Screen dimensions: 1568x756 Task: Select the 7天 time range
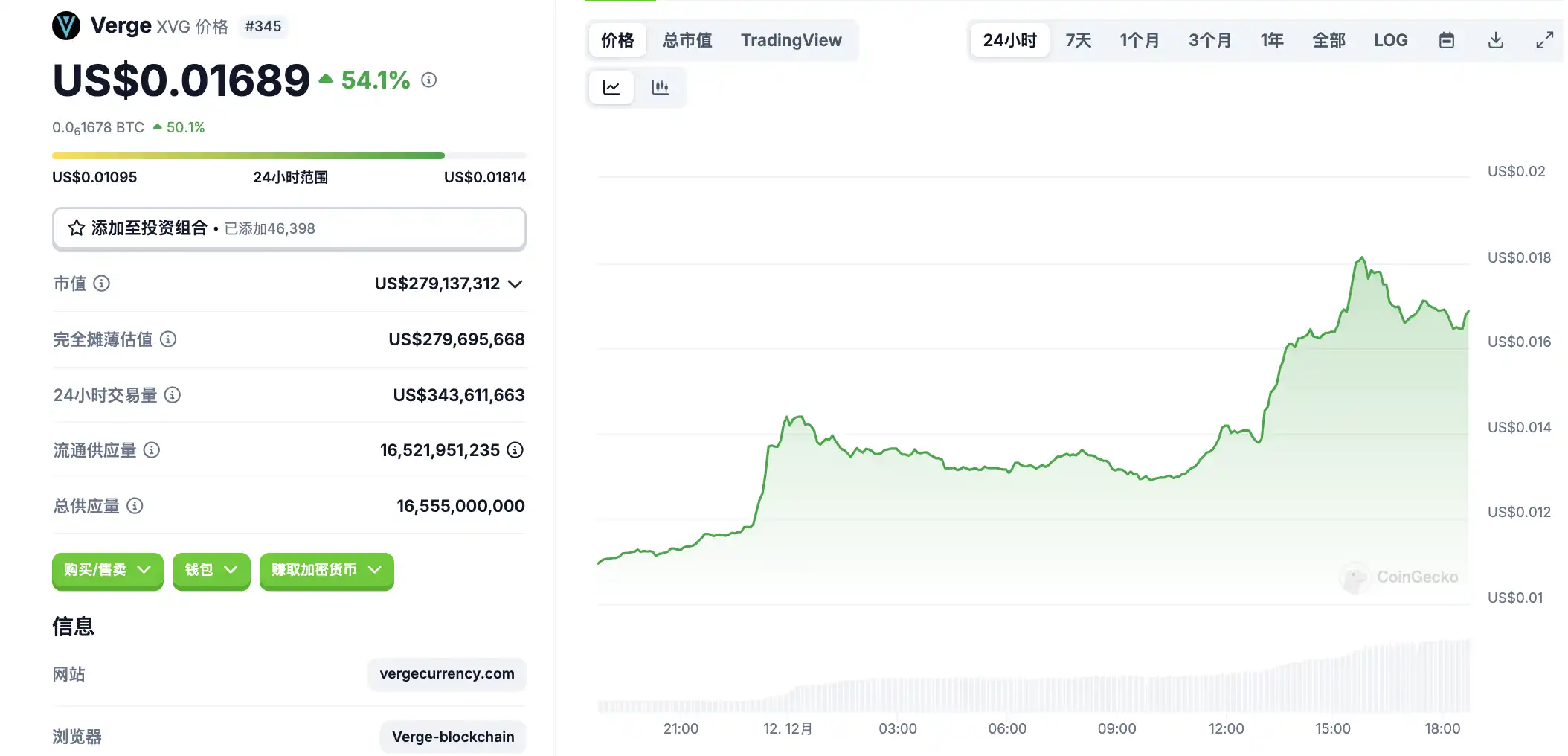click(x=1078, y=40)
